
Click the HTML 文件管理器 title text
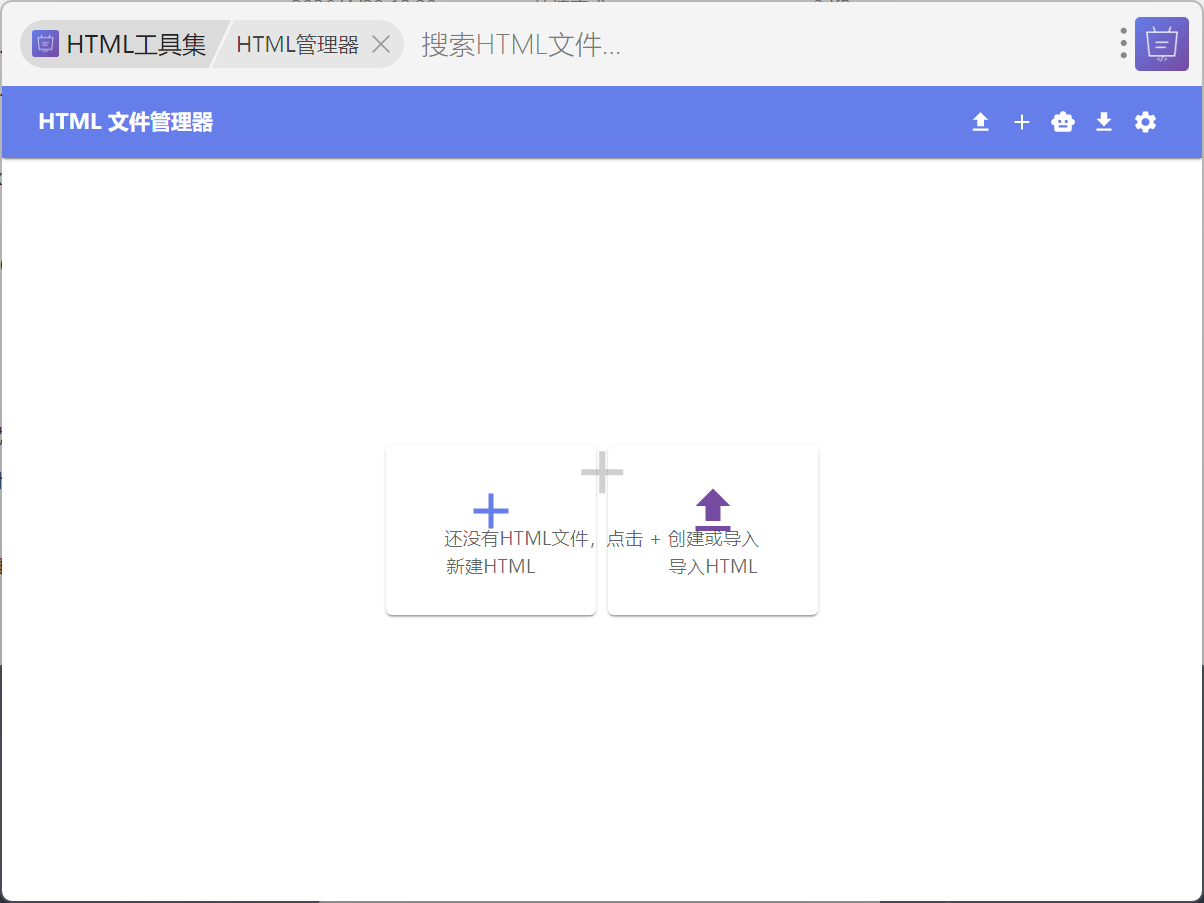(126, 122)
